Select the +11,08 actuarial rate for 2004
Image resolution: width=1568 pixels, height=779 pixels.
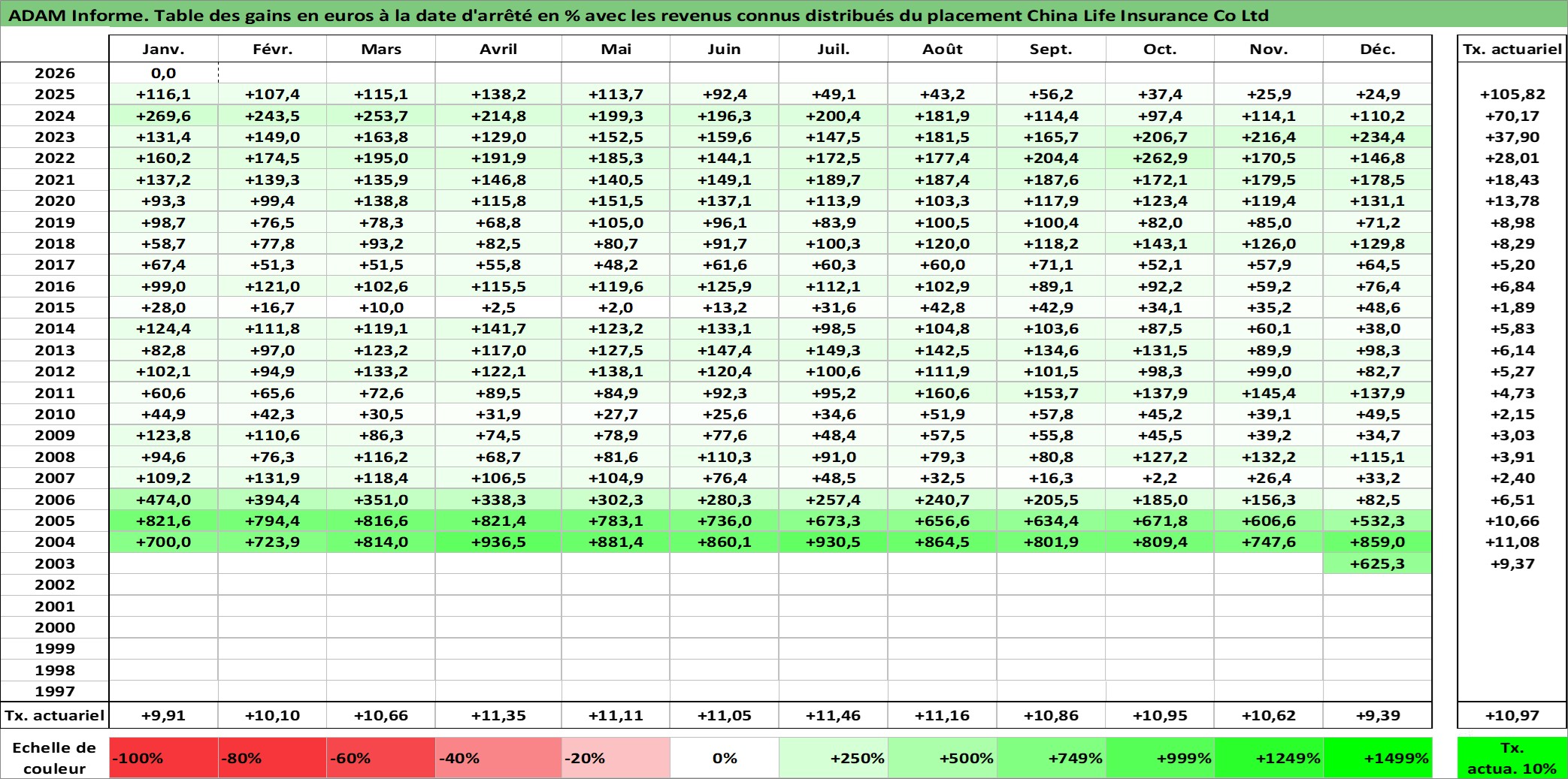pyautogui.click(x=1512, y=542)
